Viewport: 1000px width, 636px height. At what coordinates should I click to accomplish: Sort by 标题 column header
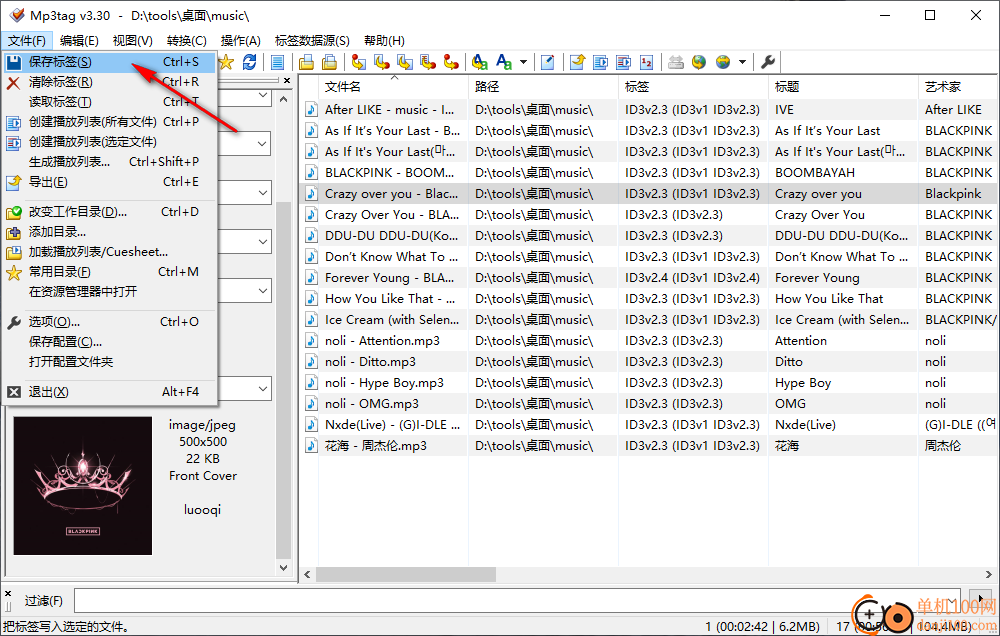[842, 86]
